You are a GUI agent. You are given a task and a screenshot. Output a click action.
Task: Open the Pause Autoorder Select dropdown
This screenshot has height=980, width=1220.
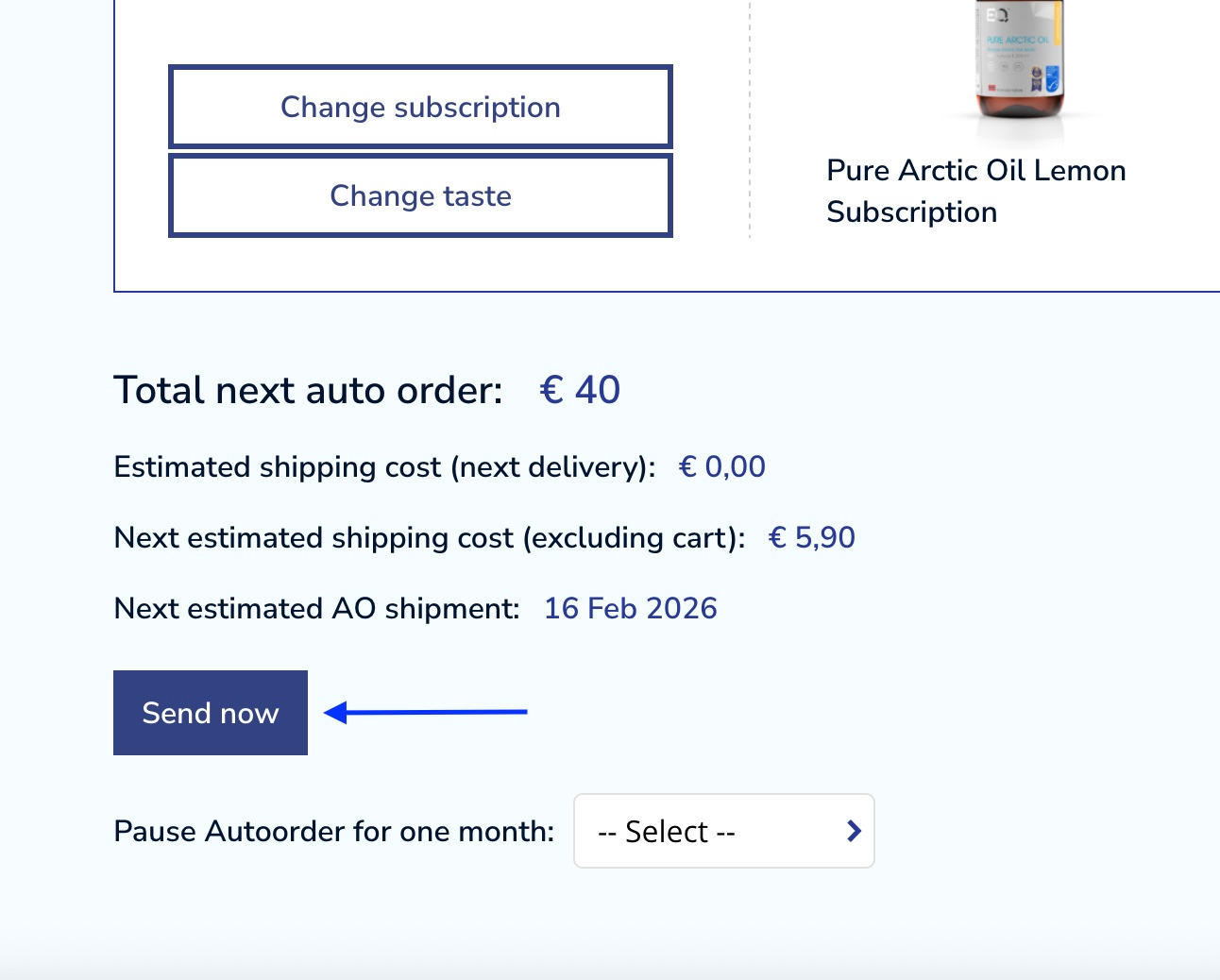click(724, 831)
